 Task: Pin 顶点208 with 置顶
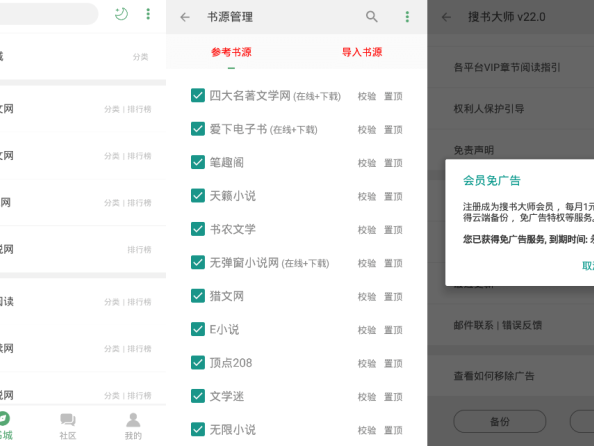(x=393, y=363)
